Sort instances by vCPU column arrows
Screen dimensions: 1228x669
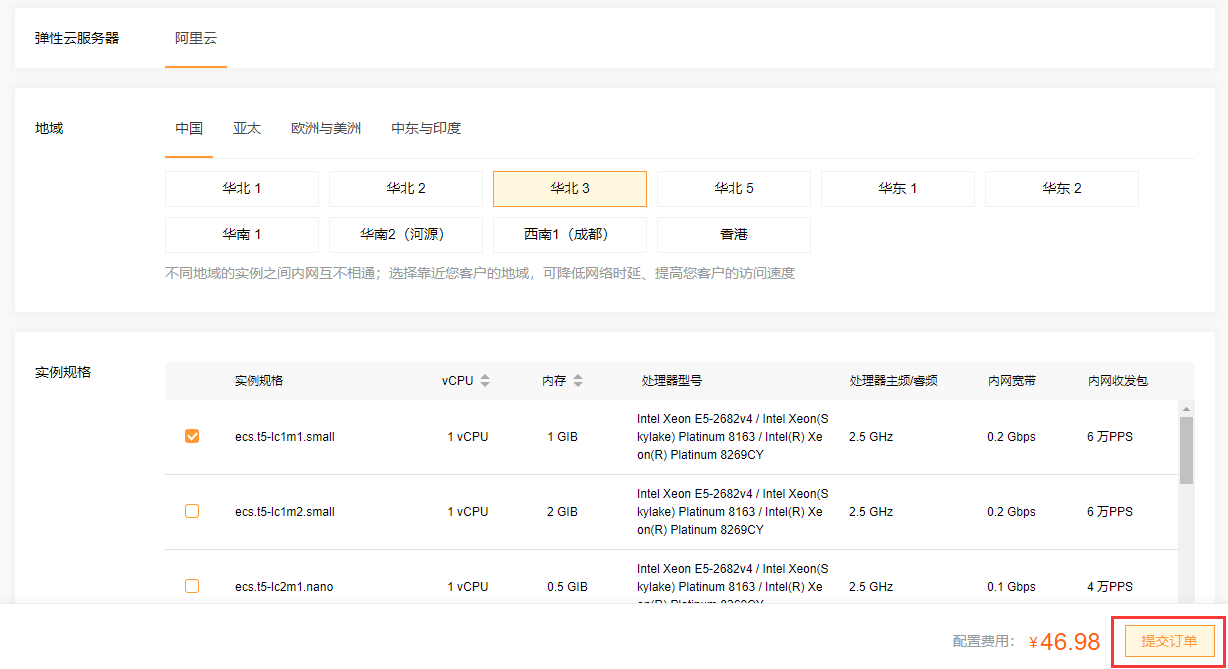(485, 381)
